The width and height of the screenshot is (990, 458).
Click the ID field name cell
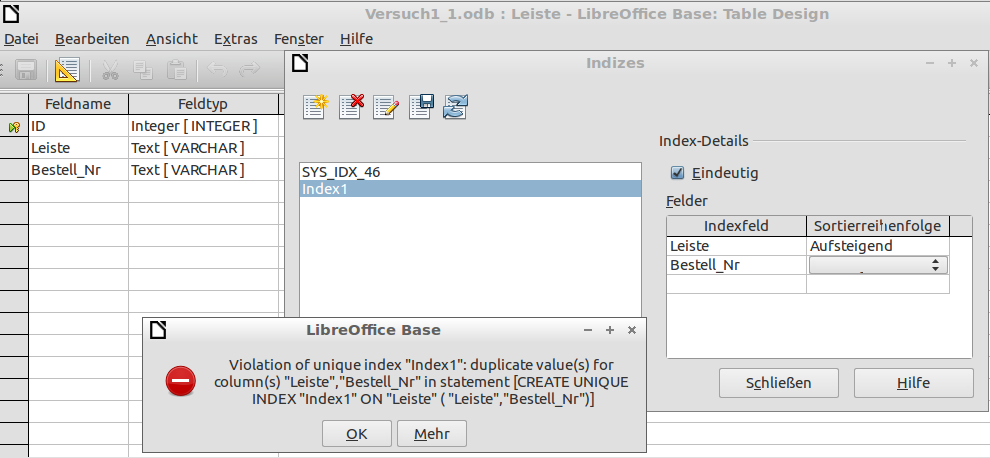78,127
